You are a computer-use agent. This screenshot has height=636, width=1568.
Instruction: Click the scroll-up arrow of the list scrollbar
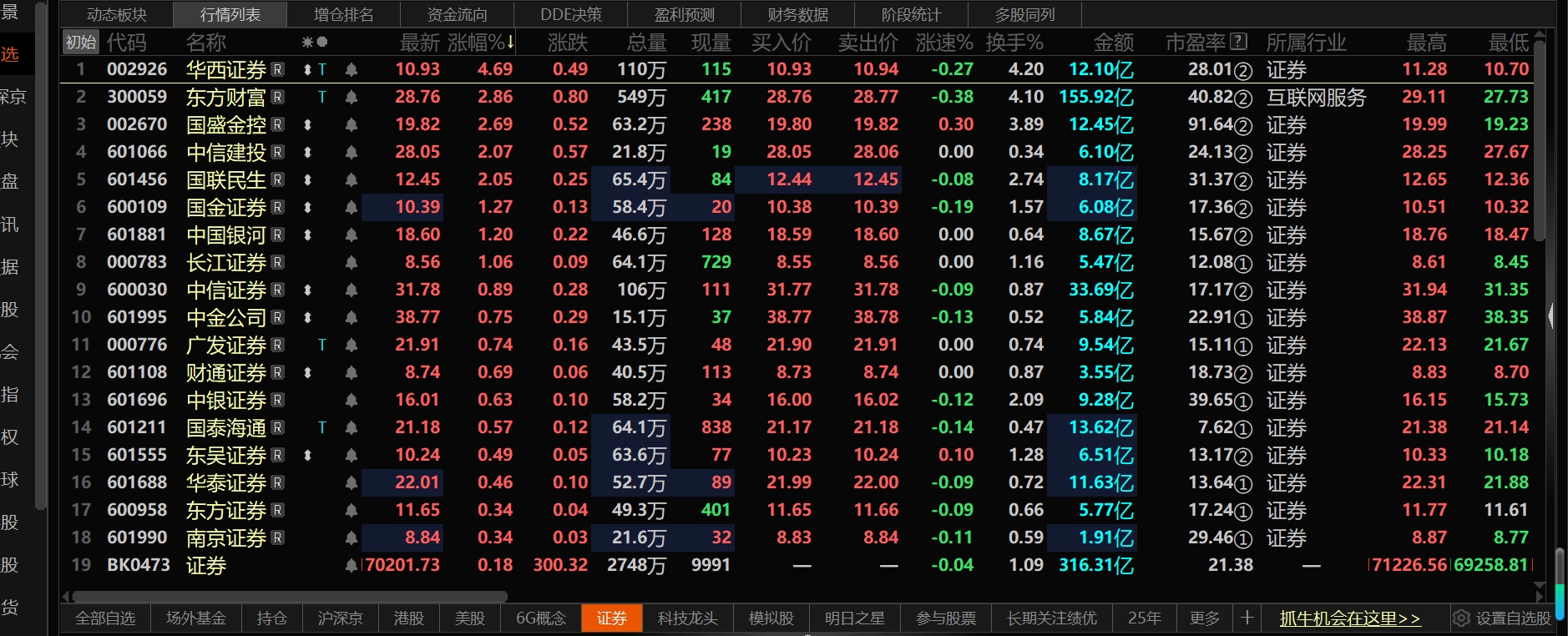[1540, 35]
